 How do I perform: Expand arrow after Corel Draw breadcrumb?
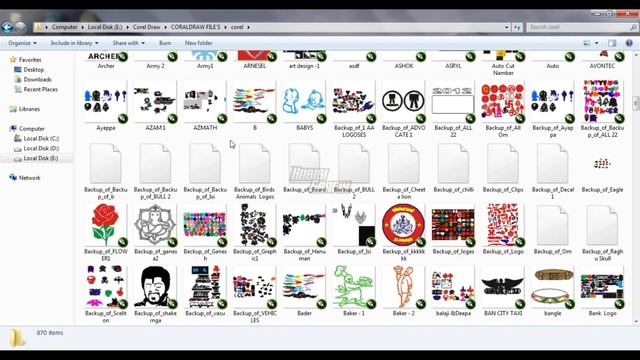click(165, 27)
